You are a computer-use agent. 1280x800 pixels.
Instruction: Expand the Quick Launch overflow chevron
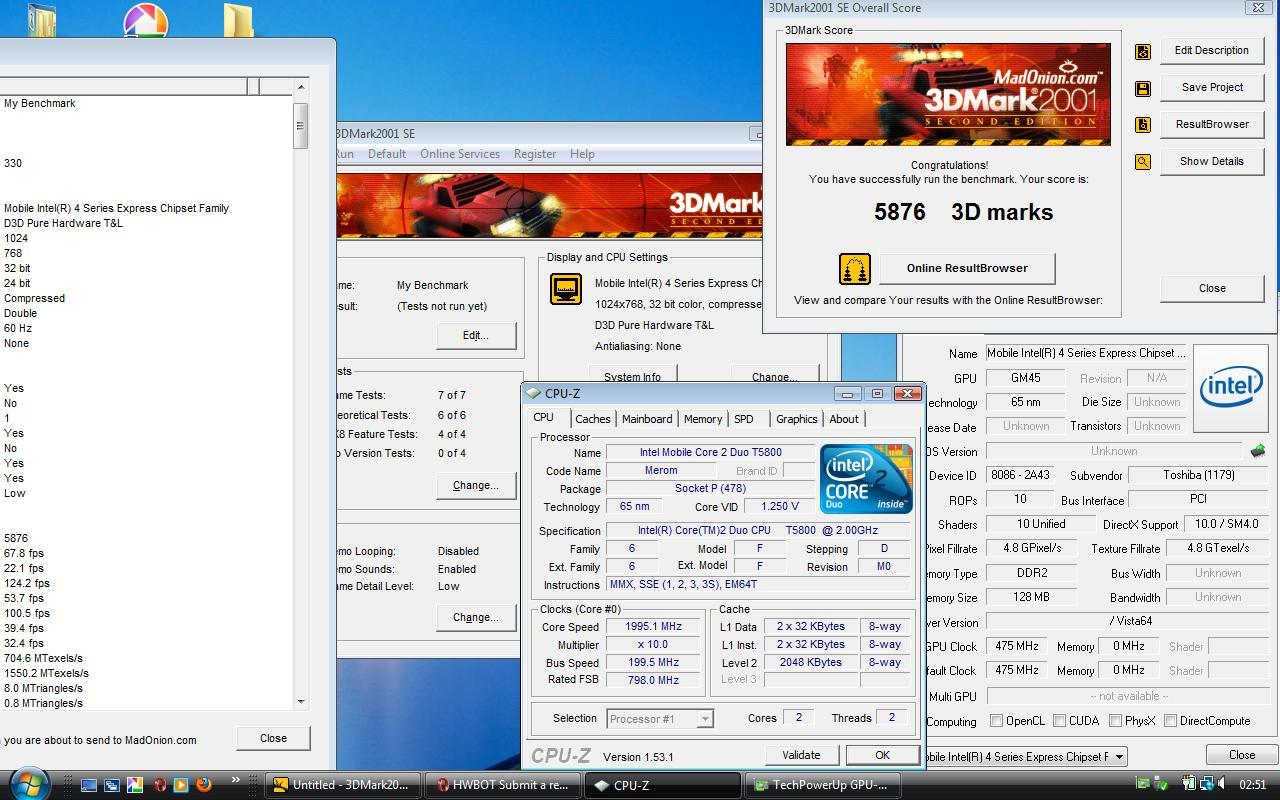click(236, 781)
